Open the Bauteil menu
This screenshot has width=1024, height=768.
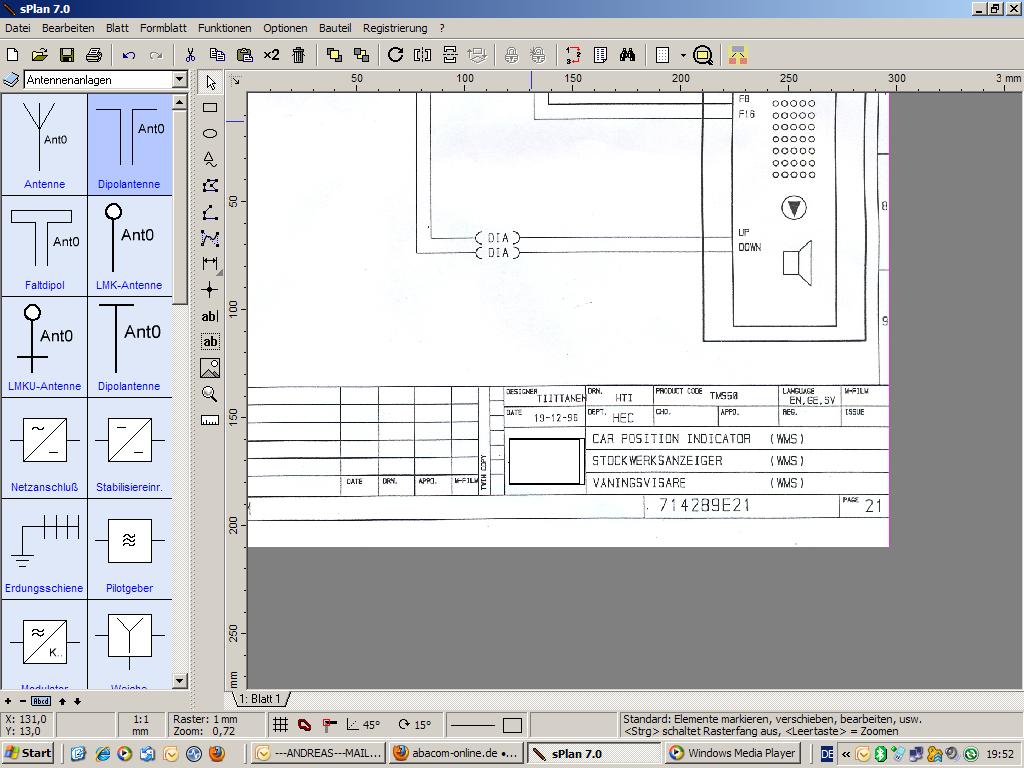click(x=335, y=28)
